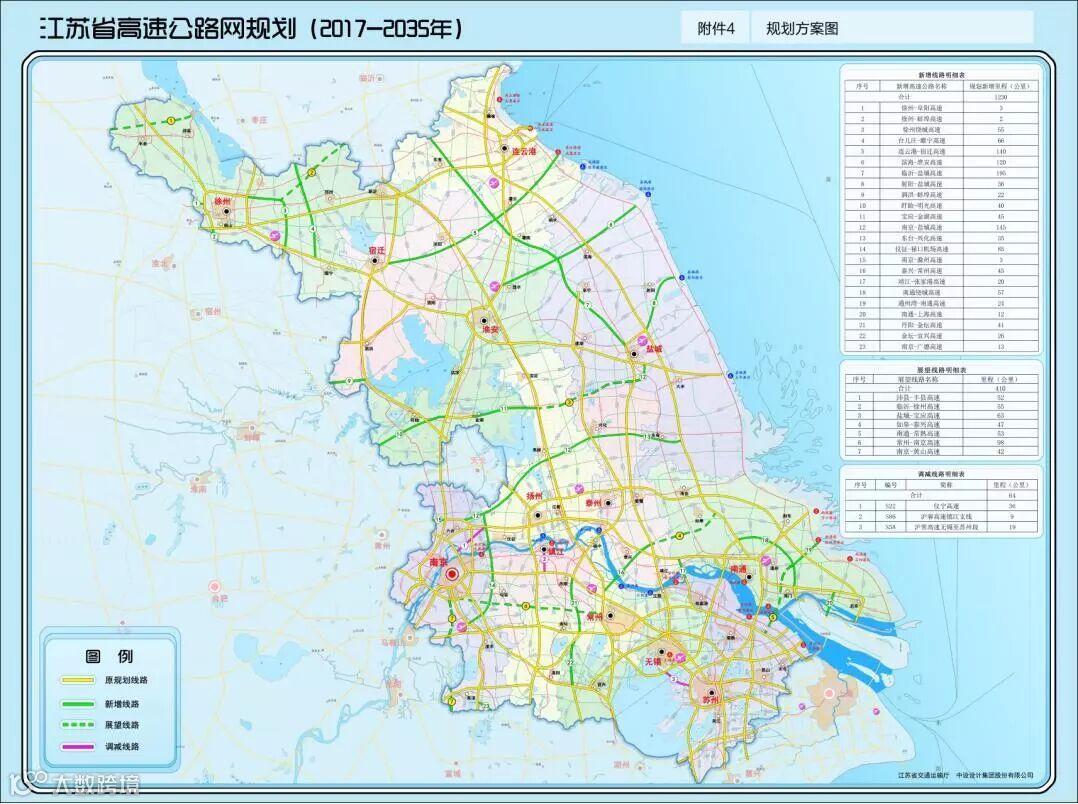Click the 盐城 city label
Viewport: 1078px width, 804px height.
[x=654, y=349]
